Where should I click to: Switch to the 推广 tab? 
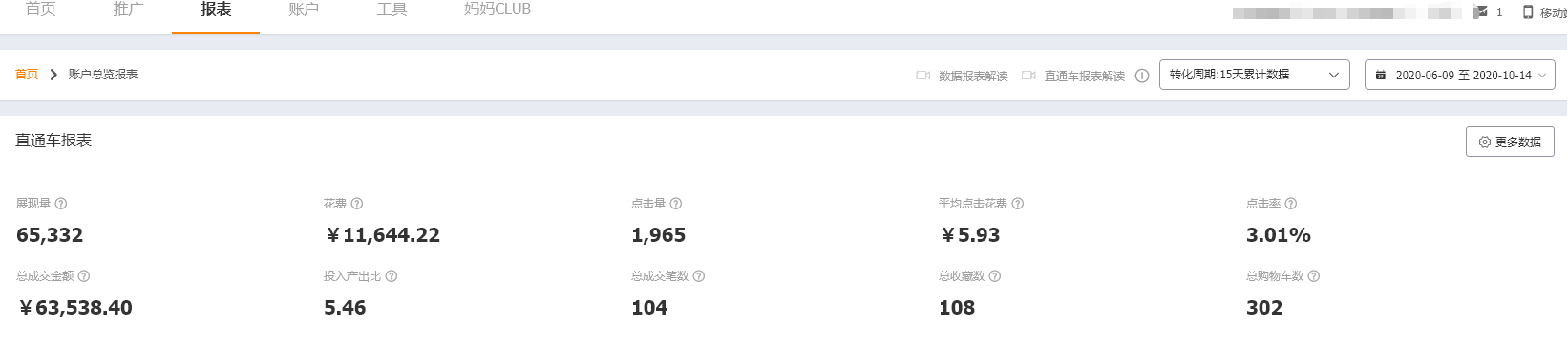(x=128, y=10)
